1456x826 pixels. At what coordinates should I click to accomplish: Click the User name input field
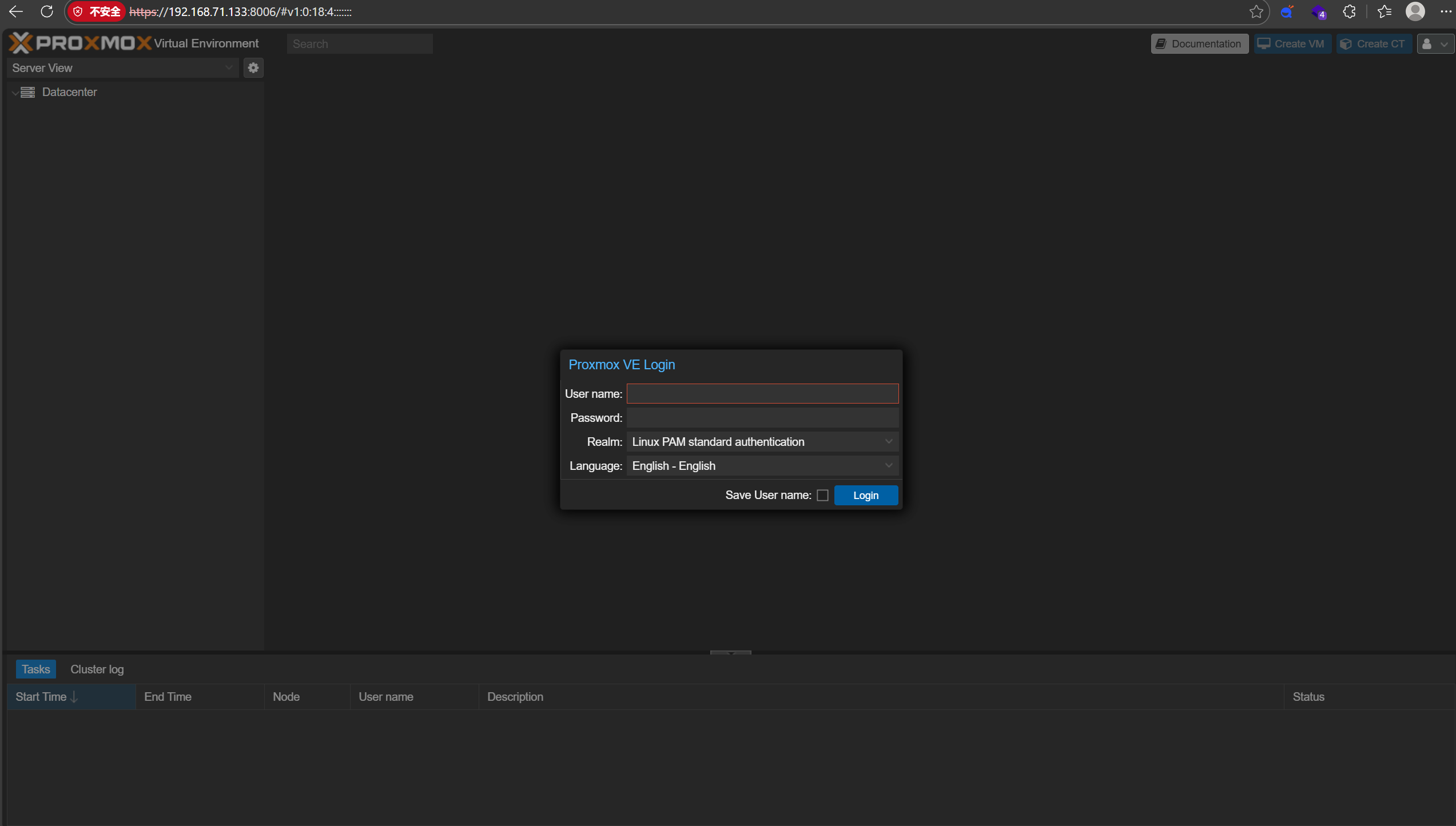click(x=762, y=394)
